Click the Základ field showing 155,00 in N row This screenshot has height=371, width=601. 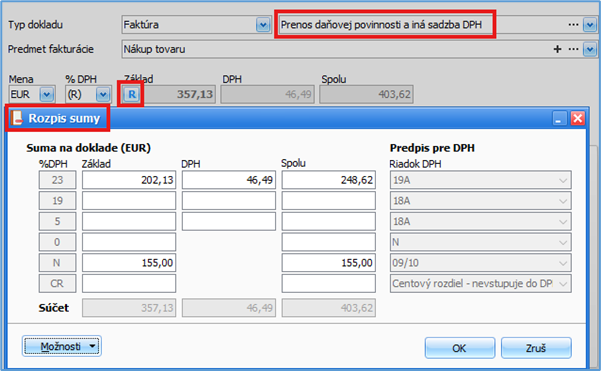(x=129, y=263)
